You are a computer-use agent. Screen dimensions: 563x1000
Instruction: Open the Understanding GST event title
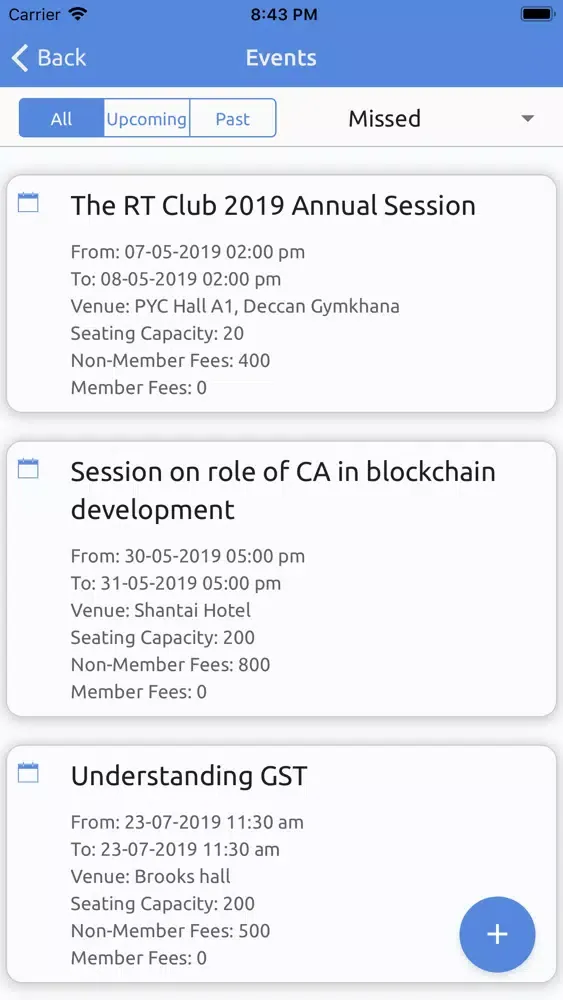(x=189, y=776)
